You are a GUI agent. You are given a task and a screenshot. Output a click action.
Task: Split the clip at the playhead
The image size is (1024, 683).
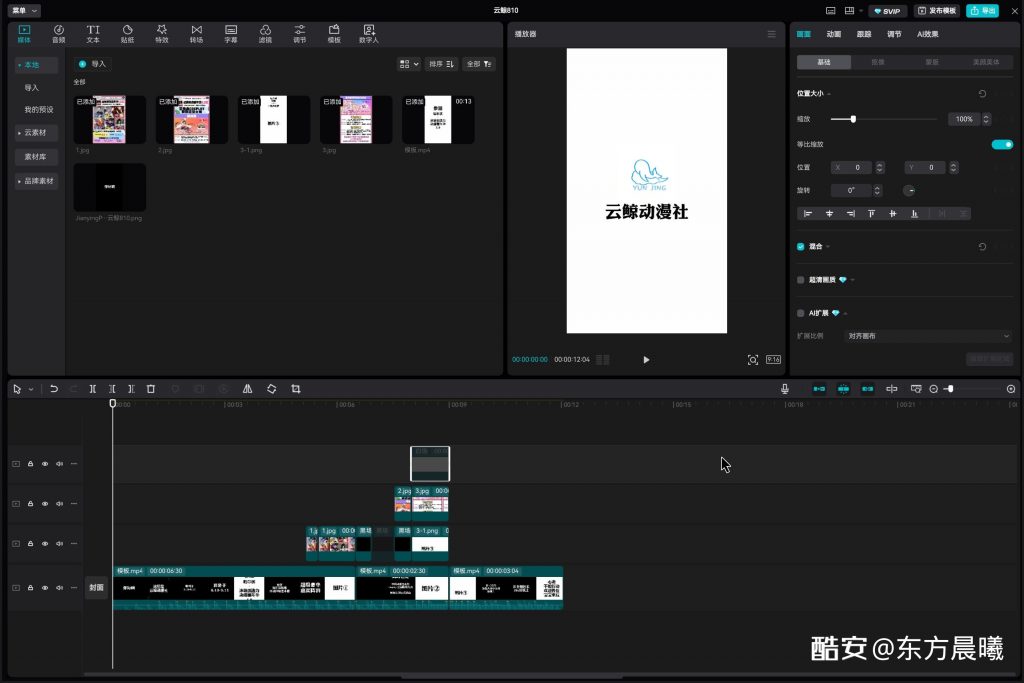[93, 389]
